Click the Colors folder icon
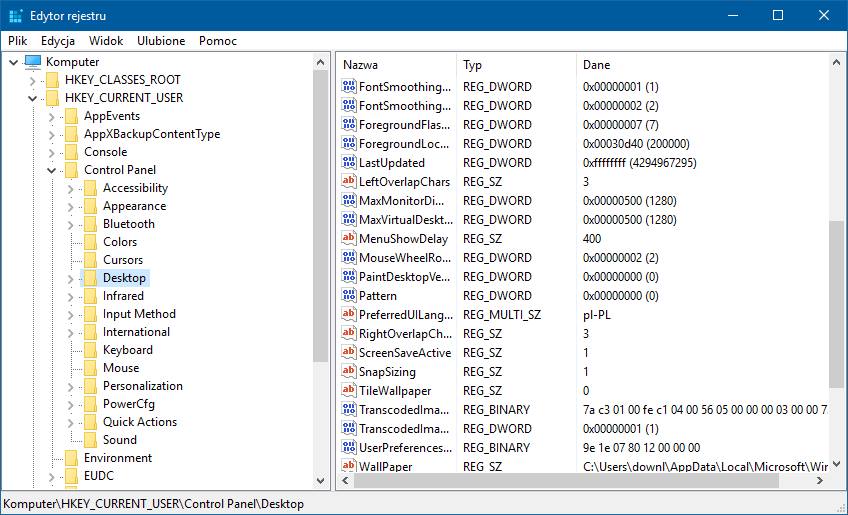The image size is (848, 515). [x=90, y=242]
